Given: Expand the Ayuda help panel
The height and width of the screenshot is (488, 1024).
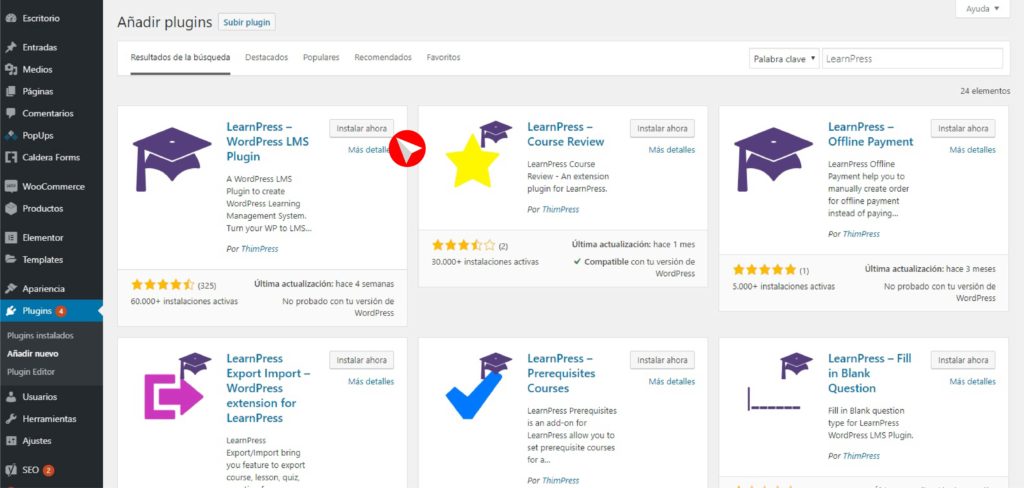Looking at the screenshot, I should pos(982,9).
